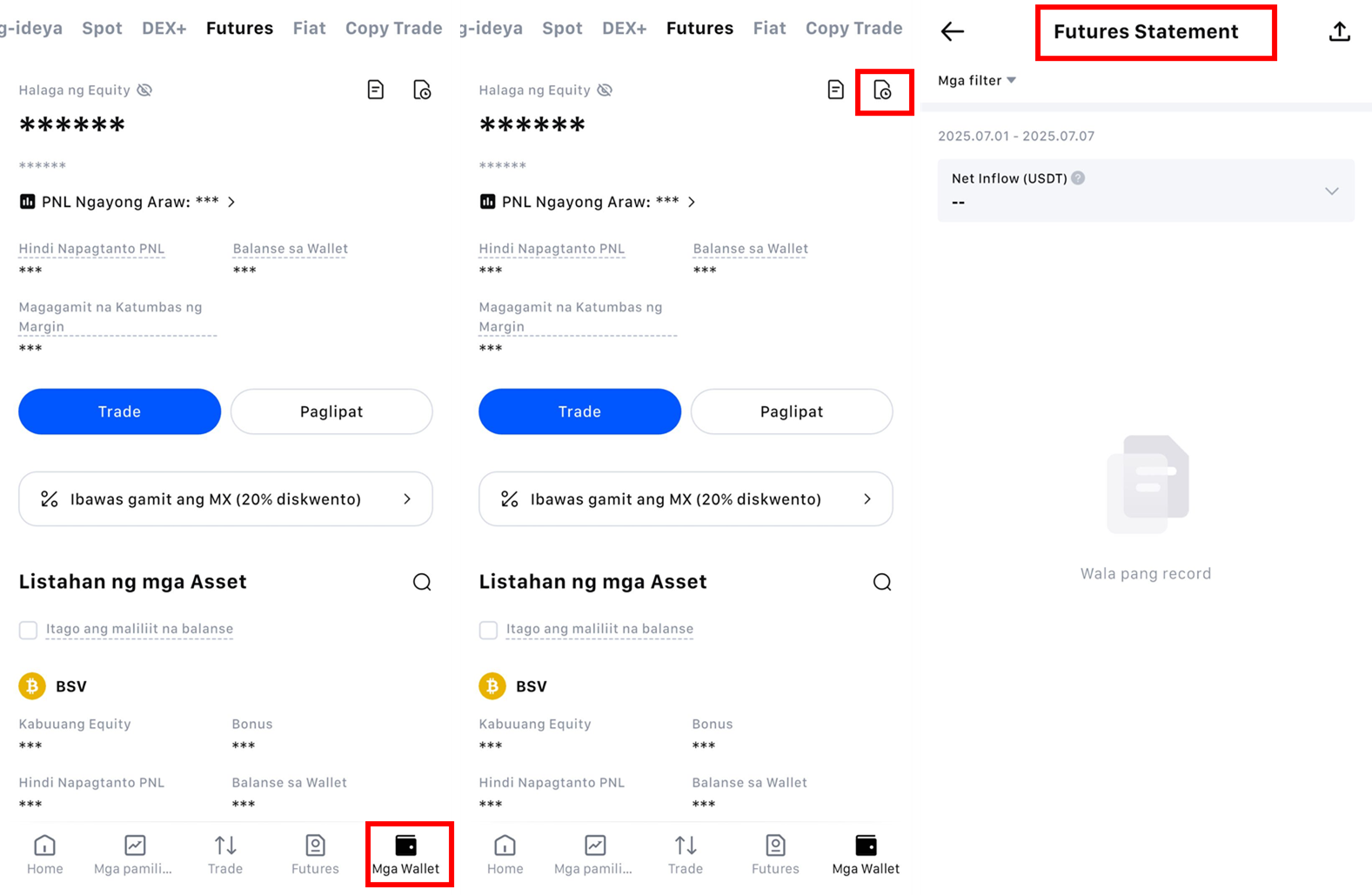Tap Mga Wallet in left bottom navigation
Viewport: 1372px width, 895px height.
click(x=405, y=854)
